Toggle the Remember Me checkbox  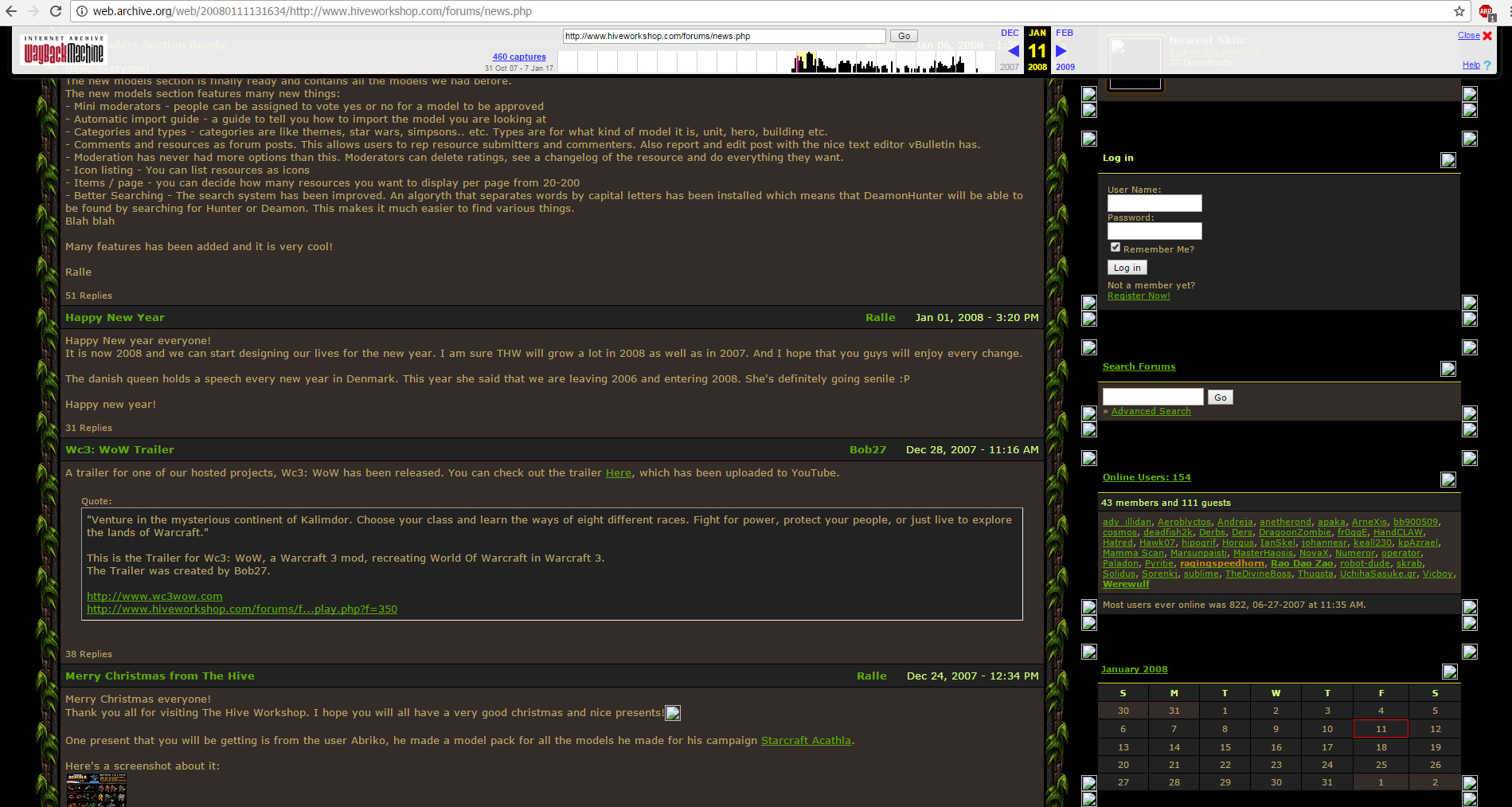click(1115, 247)
